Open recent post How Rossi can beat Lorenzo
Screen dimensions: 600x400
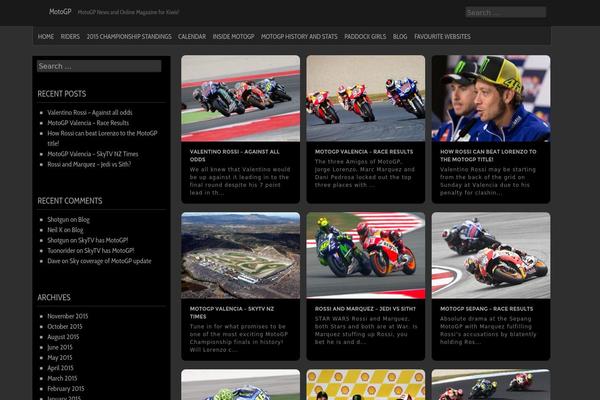pyautogui.click(x=102, y=138)
